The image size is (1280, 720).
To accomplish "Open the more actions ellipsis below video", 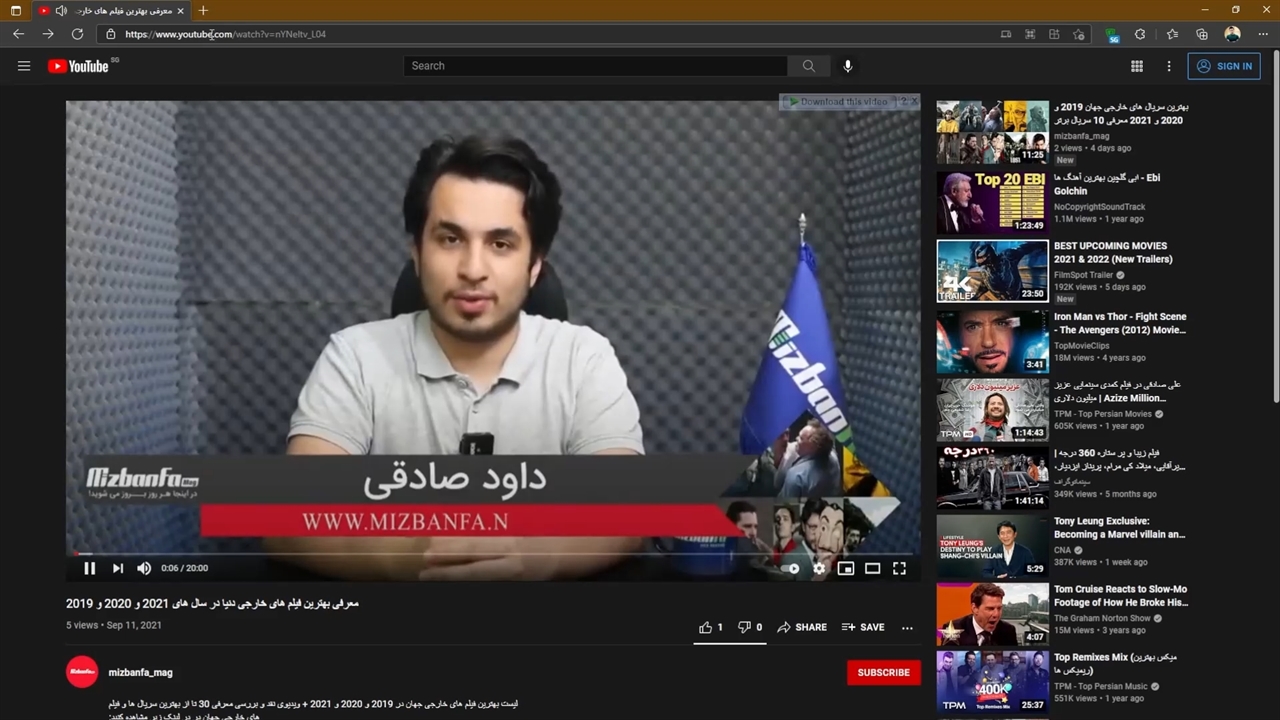I will (x=907, y=627).
